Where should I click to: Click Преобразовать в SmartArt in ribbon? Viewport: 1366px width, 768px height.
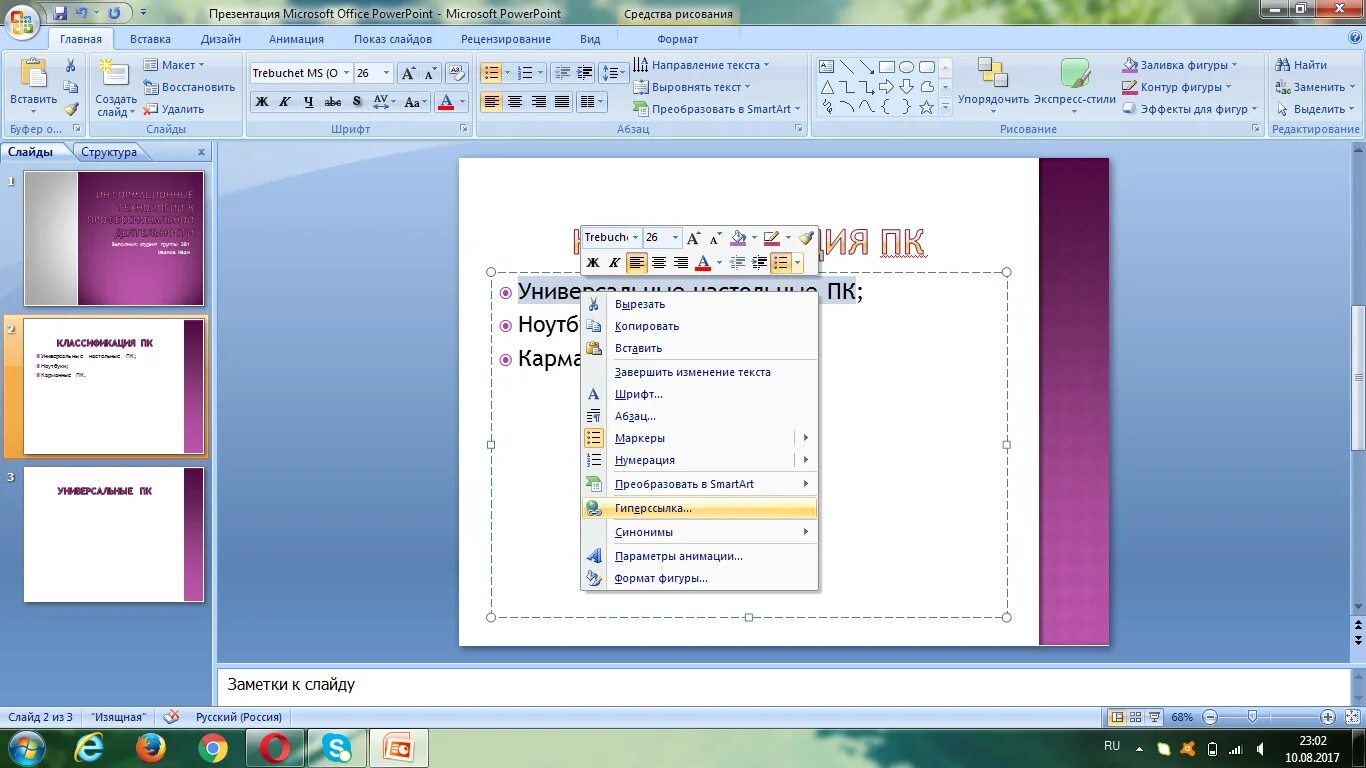pos(717,109)
